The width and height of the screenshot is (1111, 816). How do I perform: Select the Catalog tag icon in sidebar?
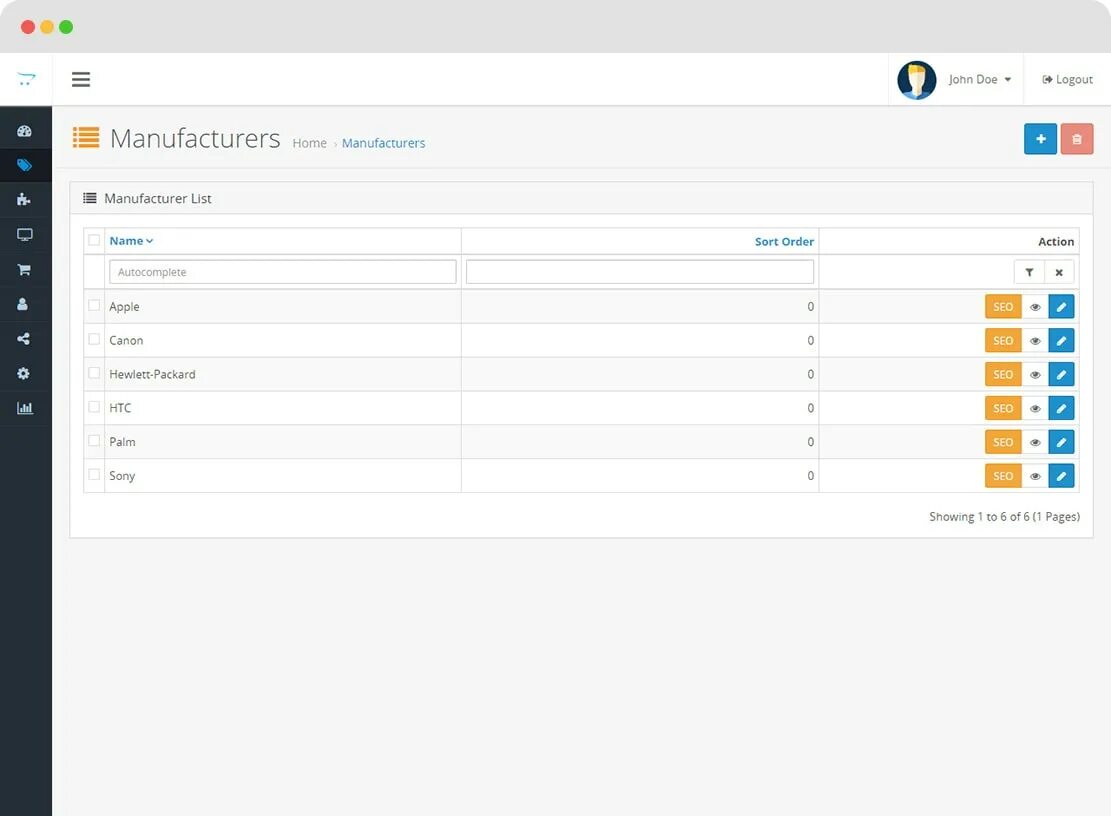[26, 164]
